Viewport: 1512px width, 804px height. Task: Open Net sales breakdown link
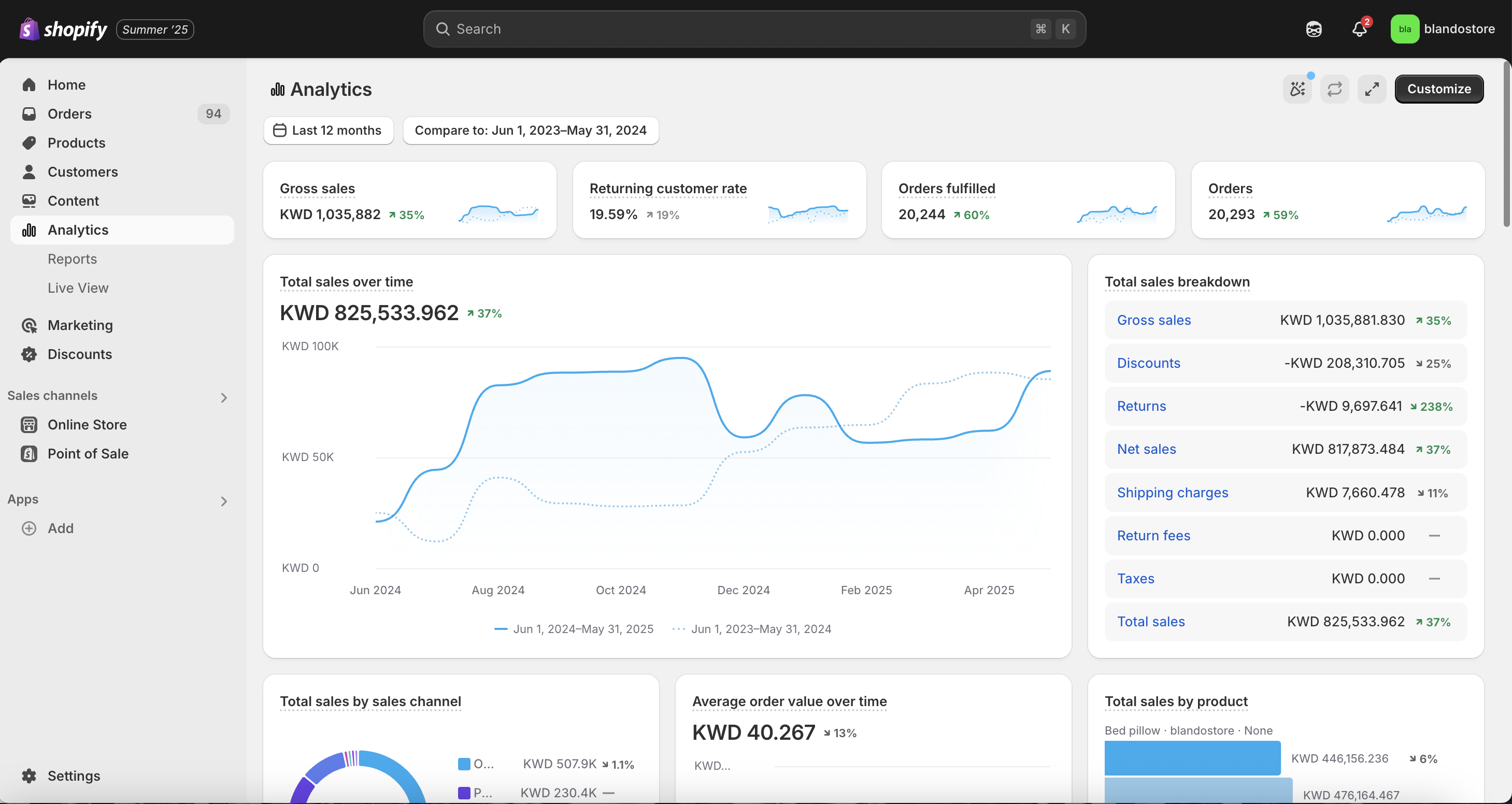click(x=1146, y=450)
